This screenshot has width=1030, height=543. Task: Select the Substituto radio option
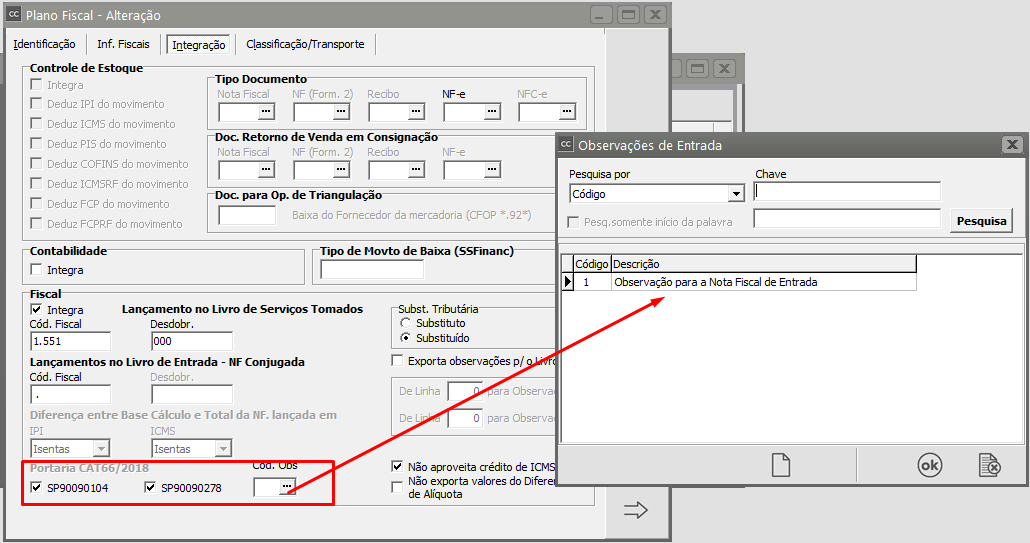click(405, 323)
